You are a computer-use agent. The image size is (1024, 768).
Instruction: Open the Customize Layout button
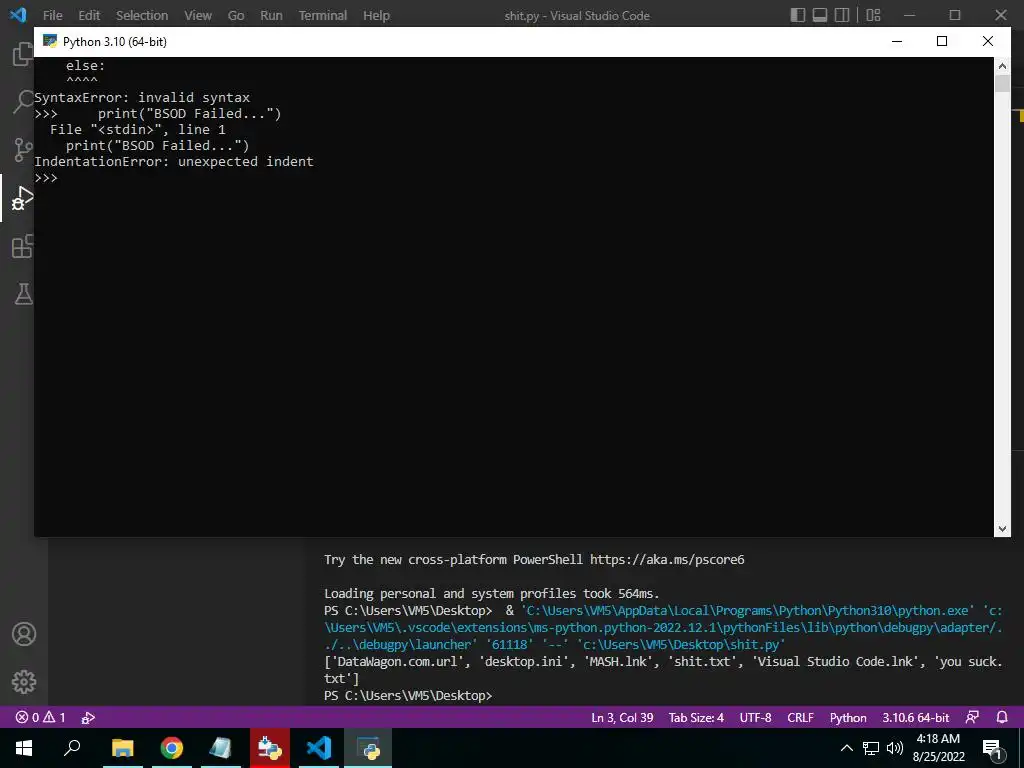tap(873, 15)
